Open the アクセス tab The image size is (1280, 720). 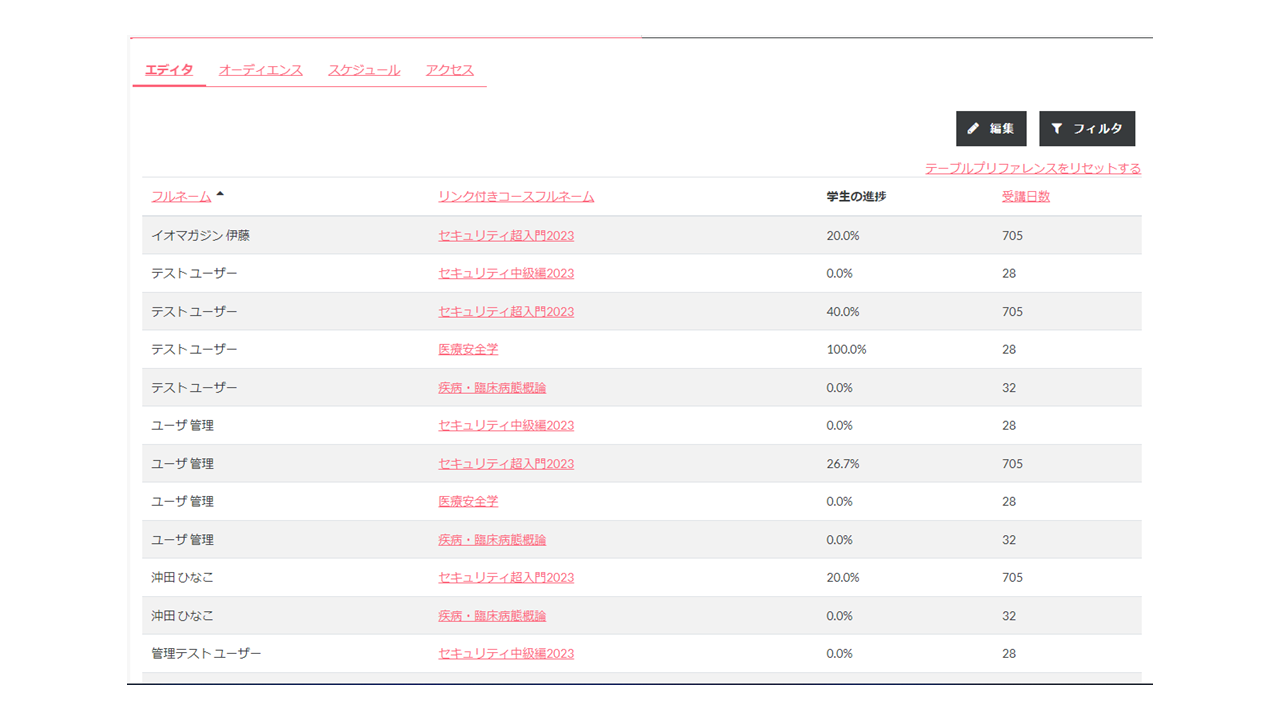[450, 70]
